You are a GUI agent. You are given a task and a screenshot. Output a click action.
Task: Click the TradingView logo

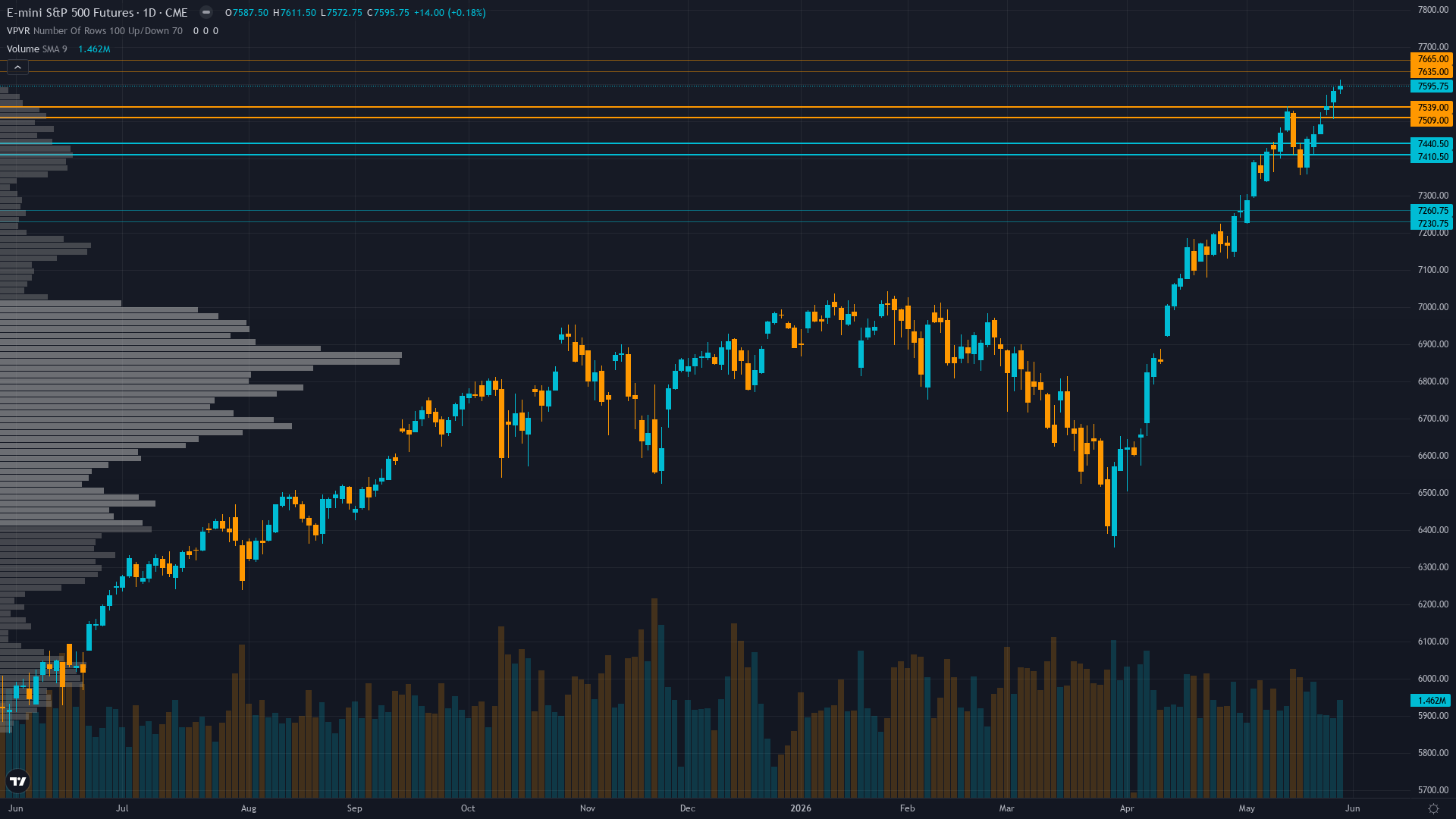(x=17, y=781)
